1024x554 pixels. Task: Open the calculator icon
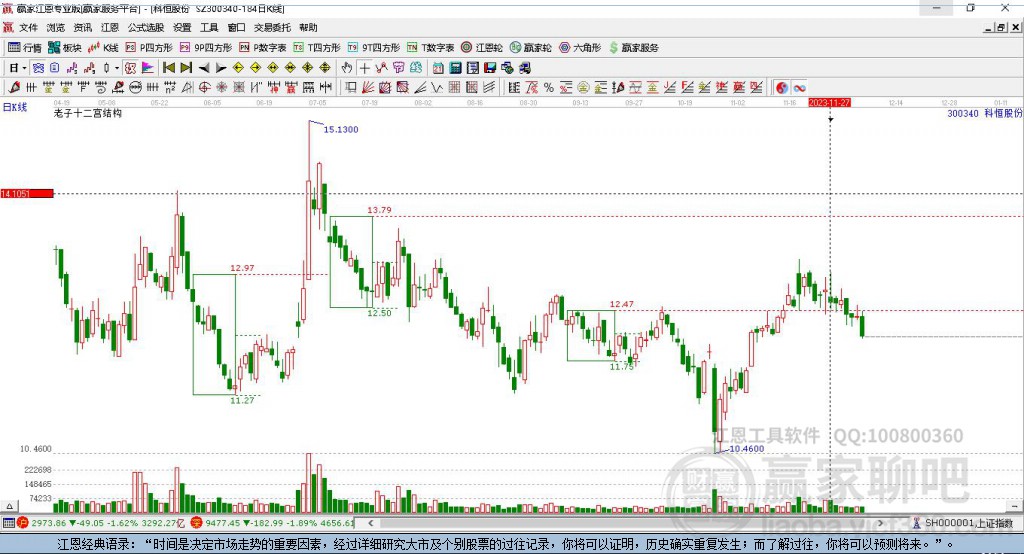pyautogui.click(x=455, y=68)
